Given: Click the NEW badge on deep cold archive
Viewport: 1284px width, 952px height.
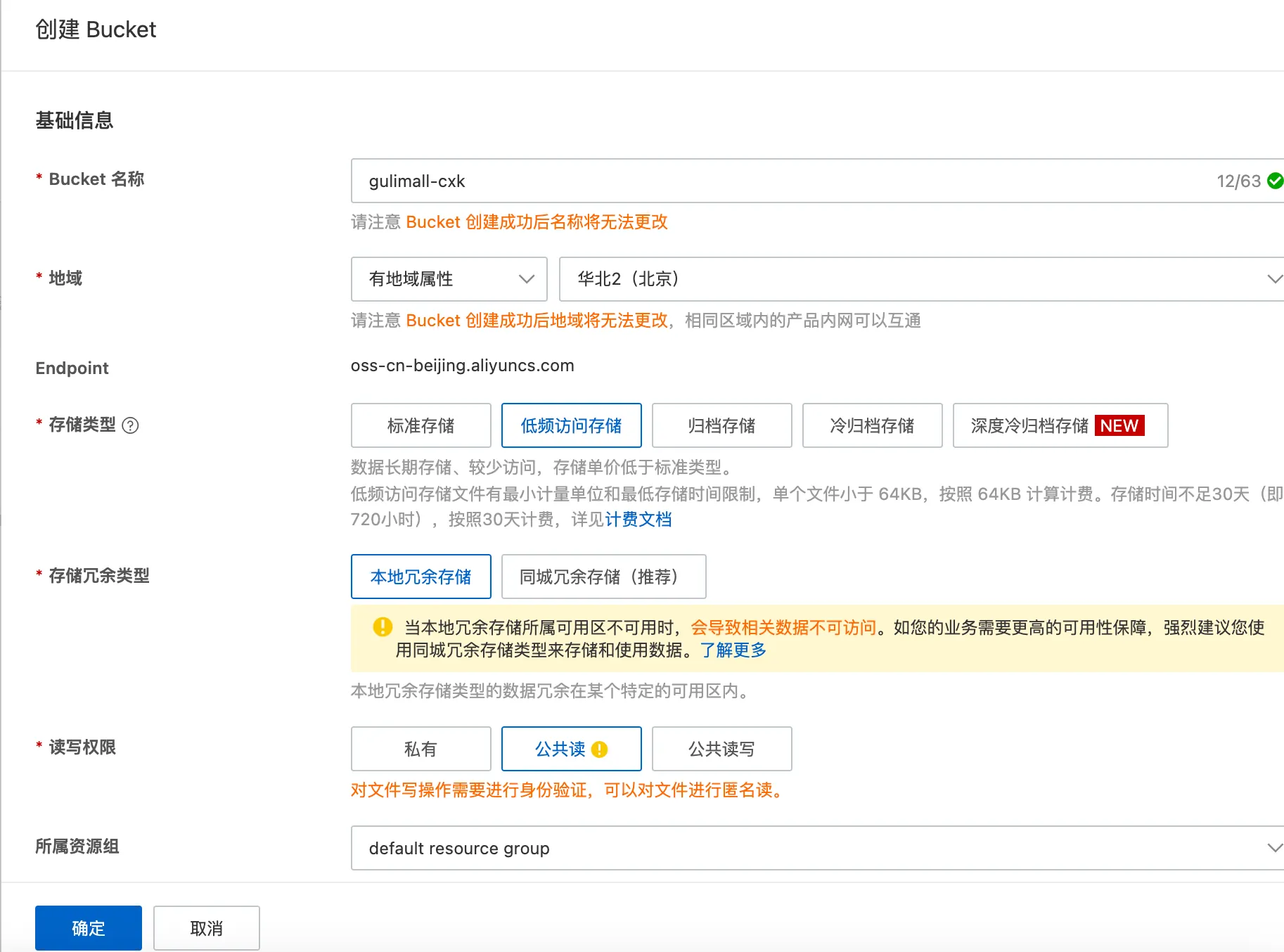Looking at the screenshot, I should [x=1119, y=425].
